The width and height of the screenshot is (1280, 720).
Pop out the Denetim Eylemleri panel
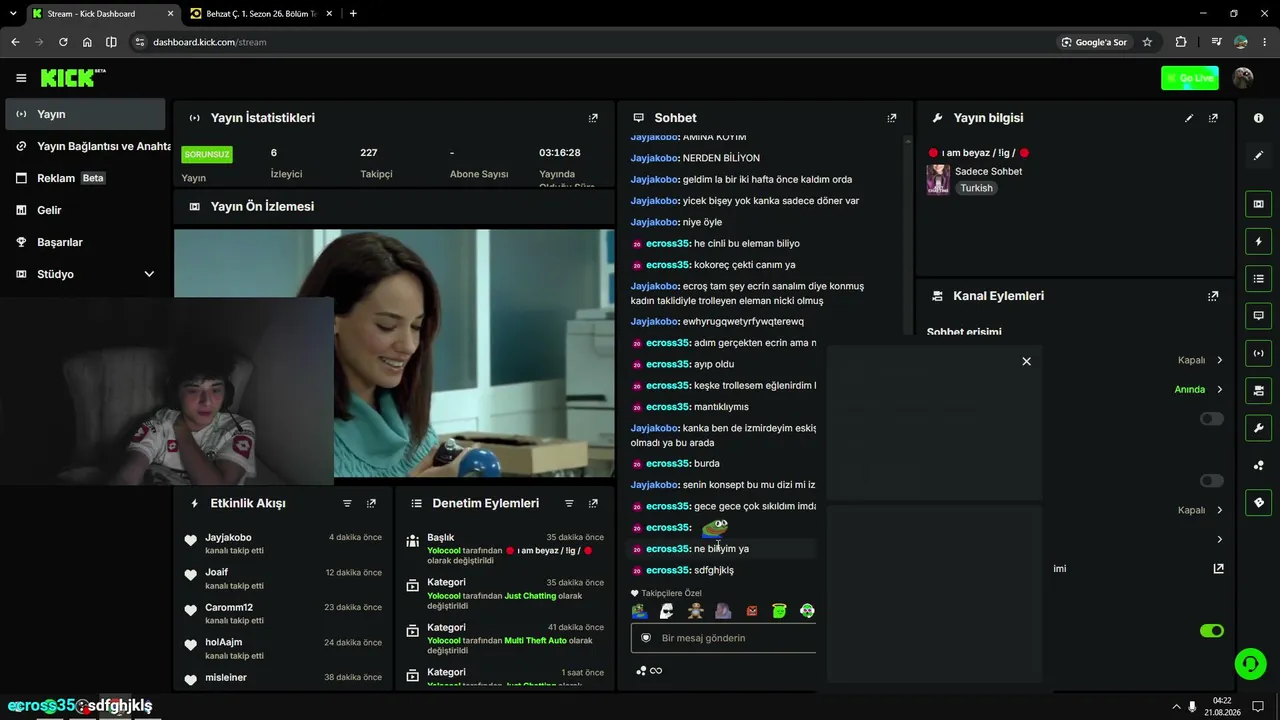593,504
